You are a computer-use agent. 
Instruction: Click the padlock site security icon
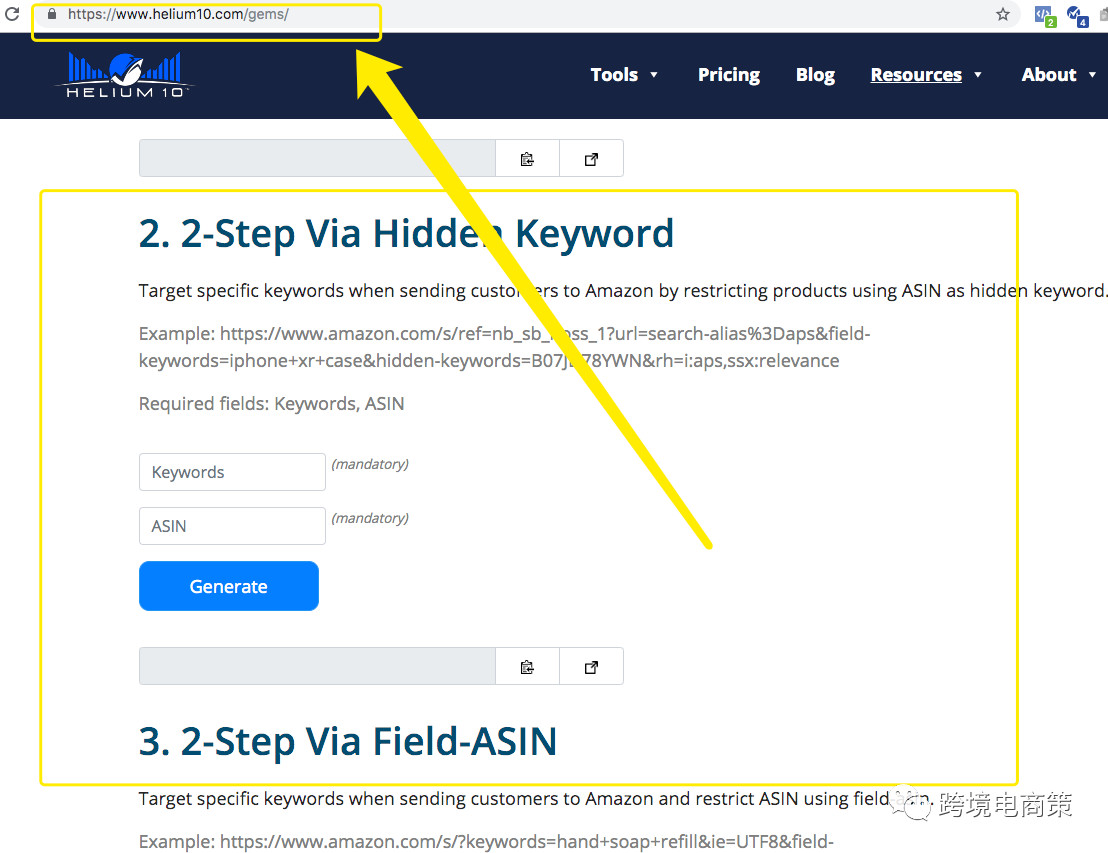(52, 13)
